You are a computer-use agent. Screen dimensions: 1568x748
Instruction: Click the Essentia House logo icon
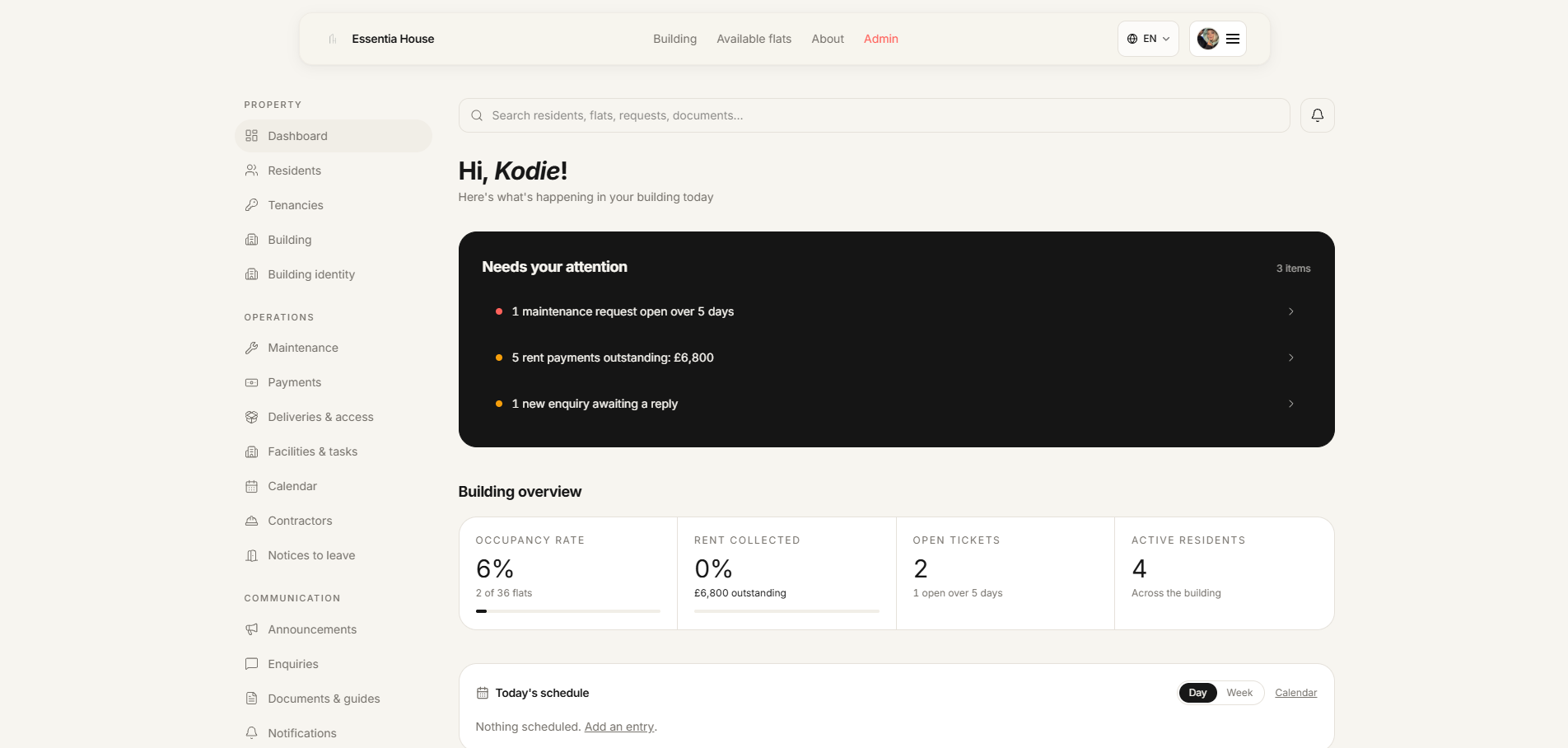point(333,39)
